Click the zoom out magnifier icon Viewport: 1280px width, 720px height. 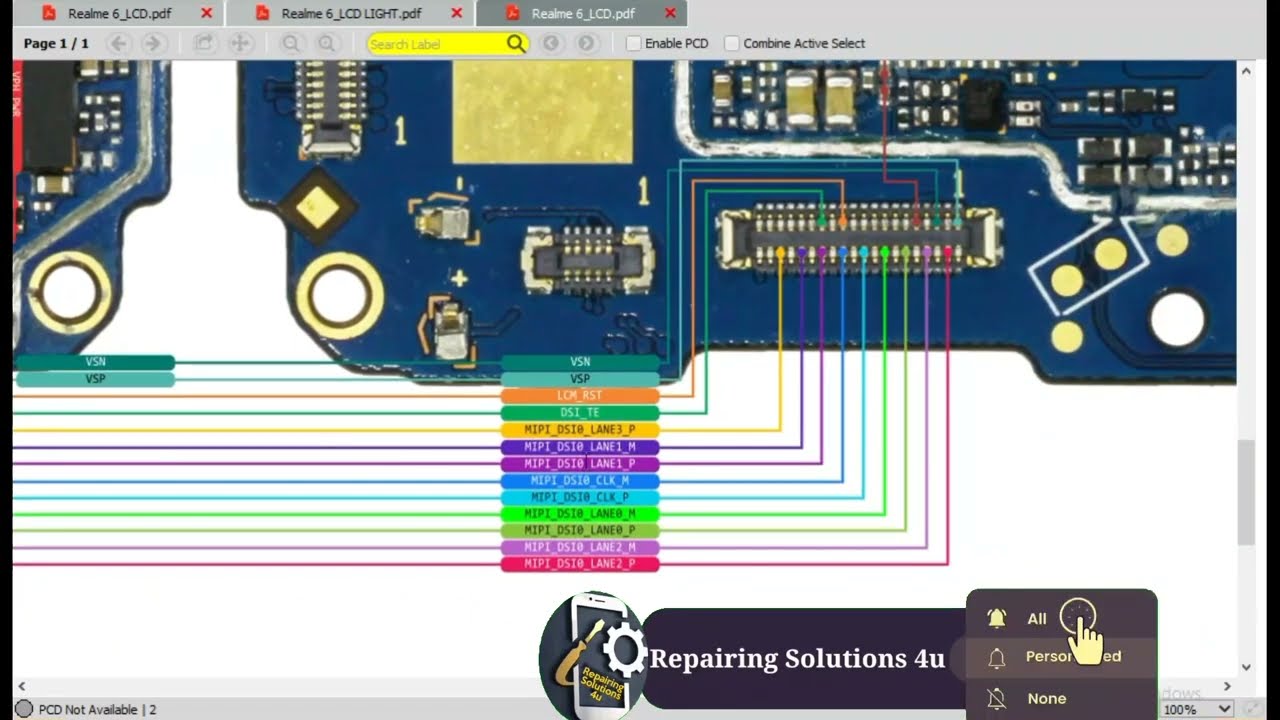(x=290, y=43)
